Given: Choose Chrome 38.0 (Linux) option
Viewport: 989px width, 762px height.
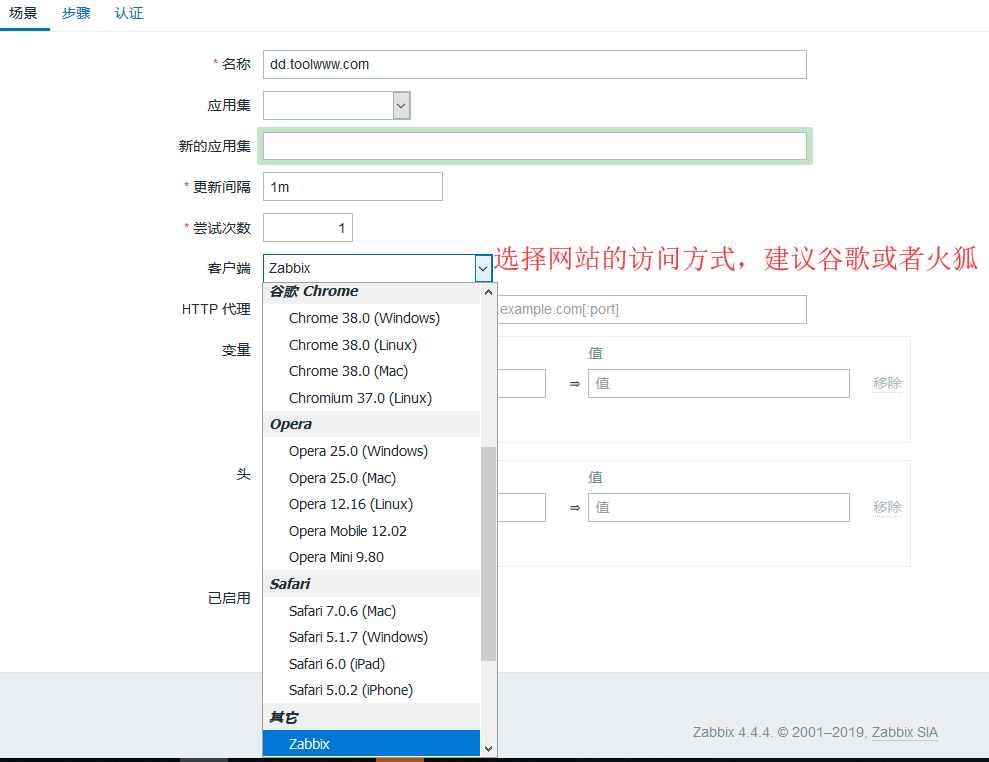Looking at the screenshot, I should 371,345.
